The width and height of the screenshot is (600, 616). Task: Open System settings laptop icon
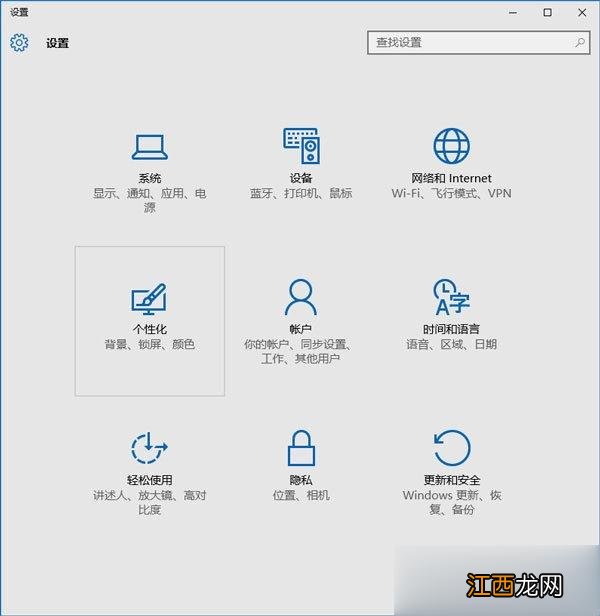click(150, 147)
